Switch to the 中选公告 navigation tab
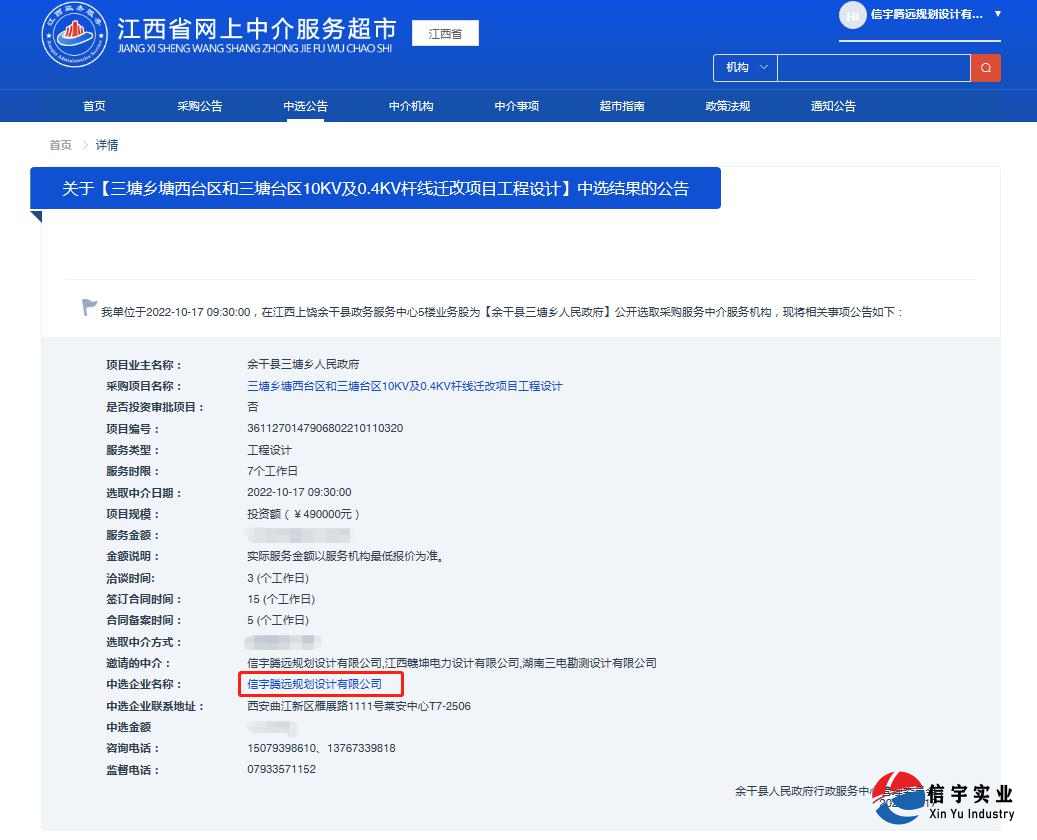 pyautogui.click(x=305, y=105)
